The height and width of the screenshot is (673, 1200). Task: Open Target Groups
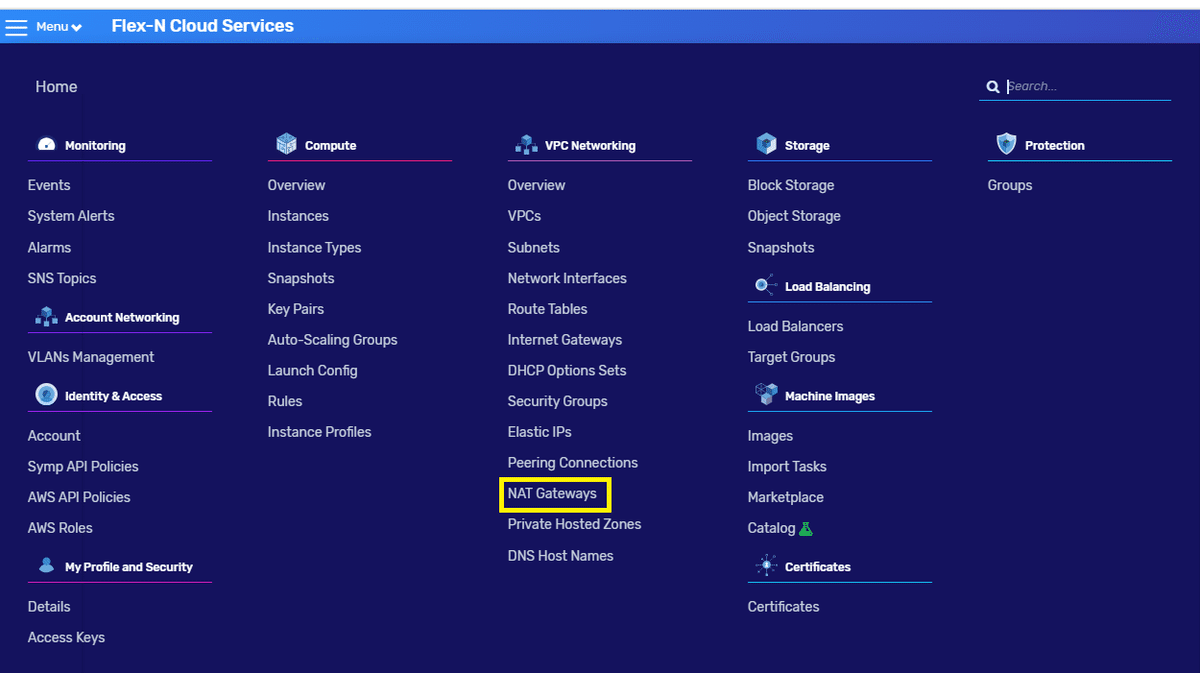(x=791, y=357)
